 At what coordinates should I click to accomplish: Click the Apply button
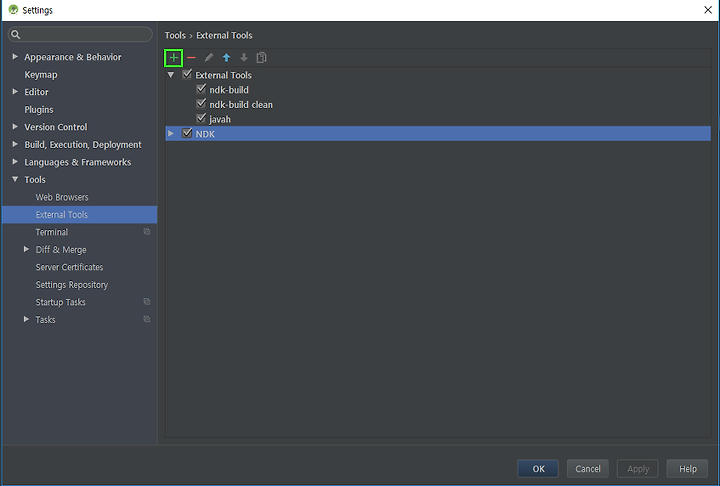(638, 469)
